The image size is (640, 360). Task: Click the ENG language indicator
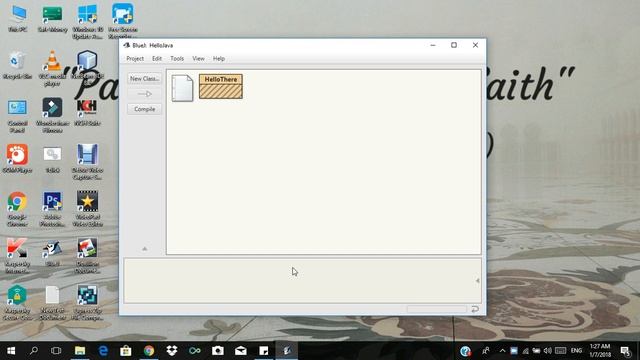click(x=576, y=351)
